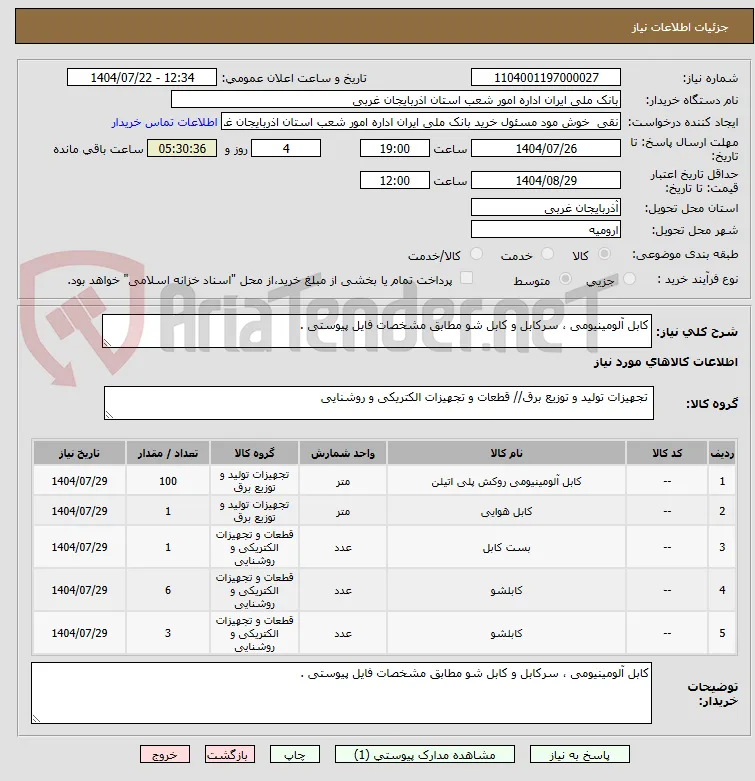Click the resize handle of شرح کلی نیاز box
This screenshot has width=755, height=781.
pos(107,343)
